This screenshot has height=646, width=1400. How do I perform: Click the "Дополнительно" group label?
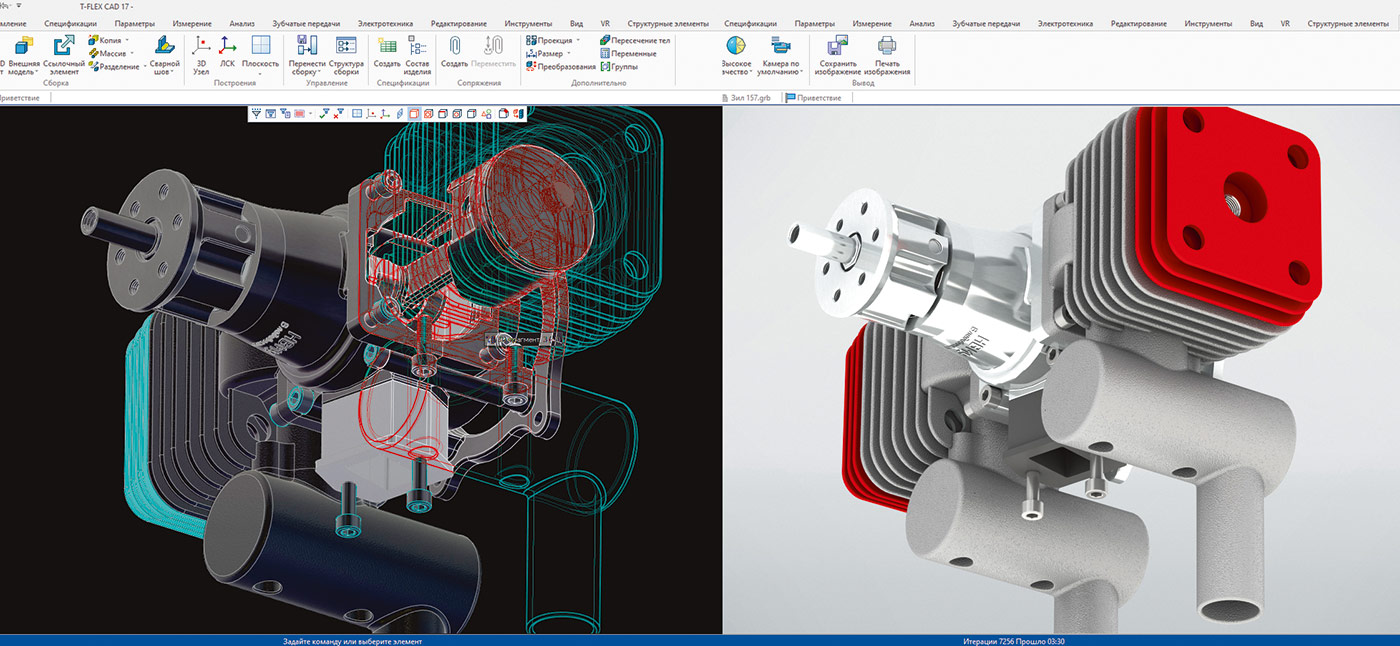click(599, 83)
